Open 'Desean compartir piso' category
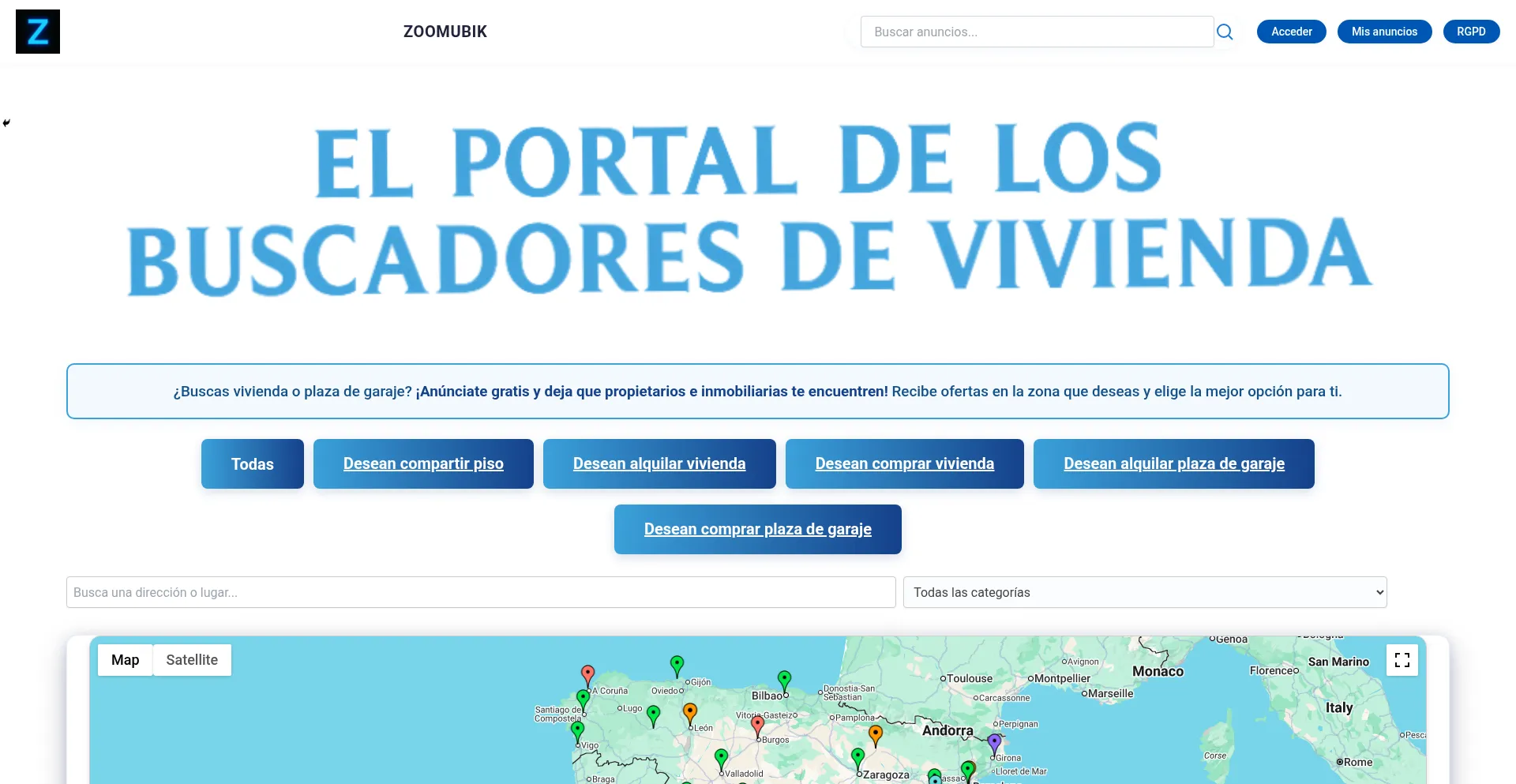This screenshot has width=1516, height=784. click(x=423, y=464)
